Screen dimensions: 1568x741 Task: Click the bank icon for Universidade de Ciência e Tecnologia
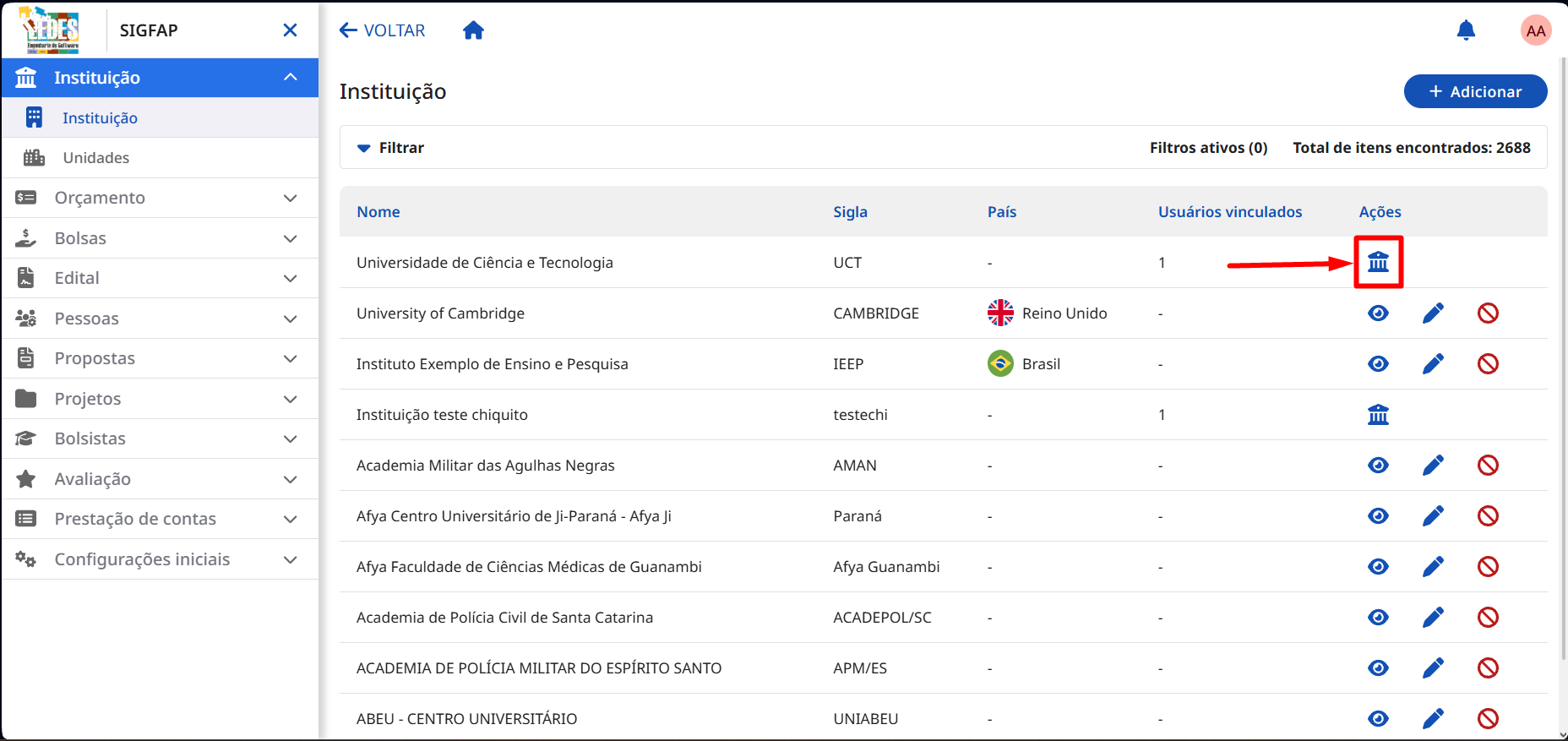(1378, 262)
